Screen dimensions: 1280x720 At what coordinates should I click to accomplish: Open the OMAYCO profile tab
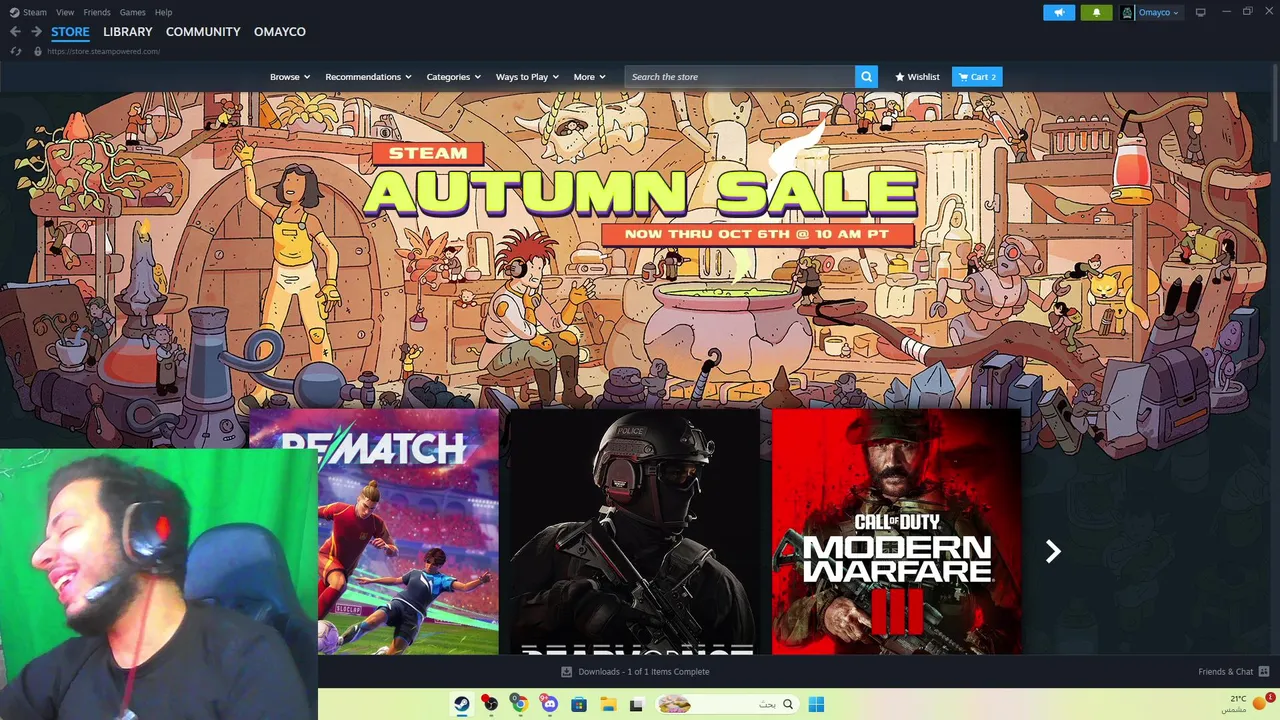[x=280, y=32]
